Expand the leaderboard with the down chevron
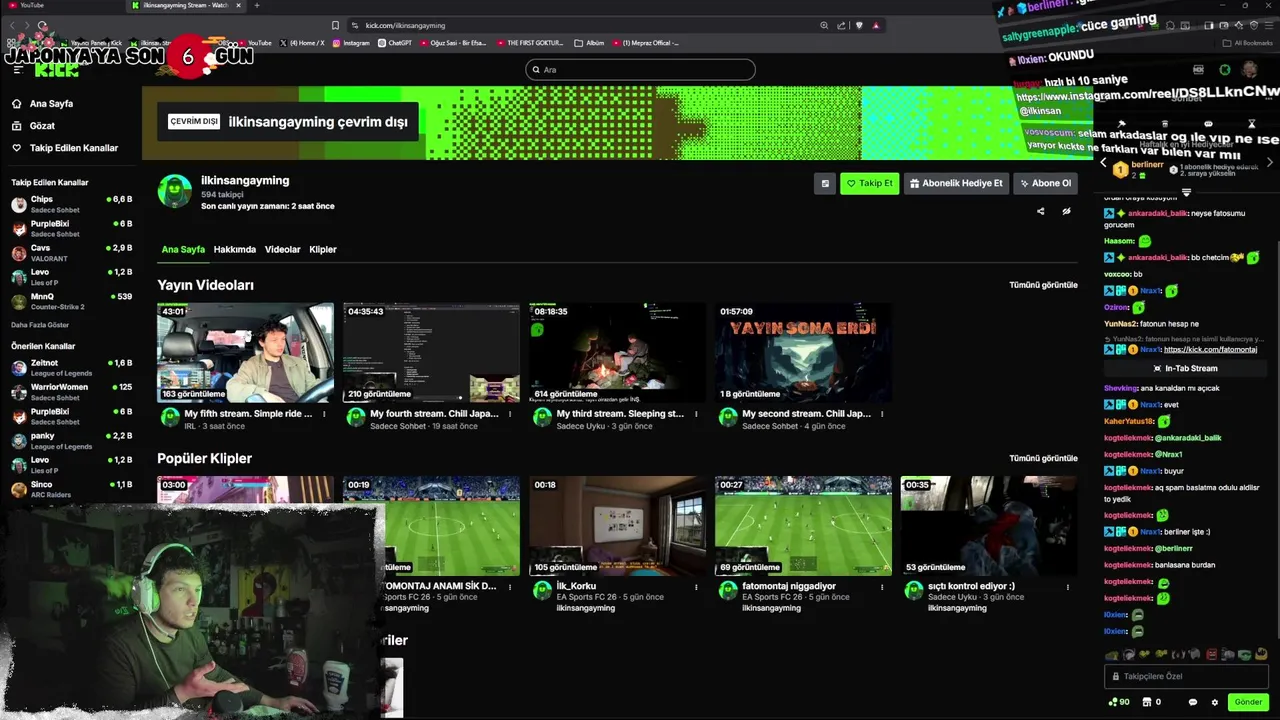This screenshot has height=720, width=1280. tap(1186, 192)
